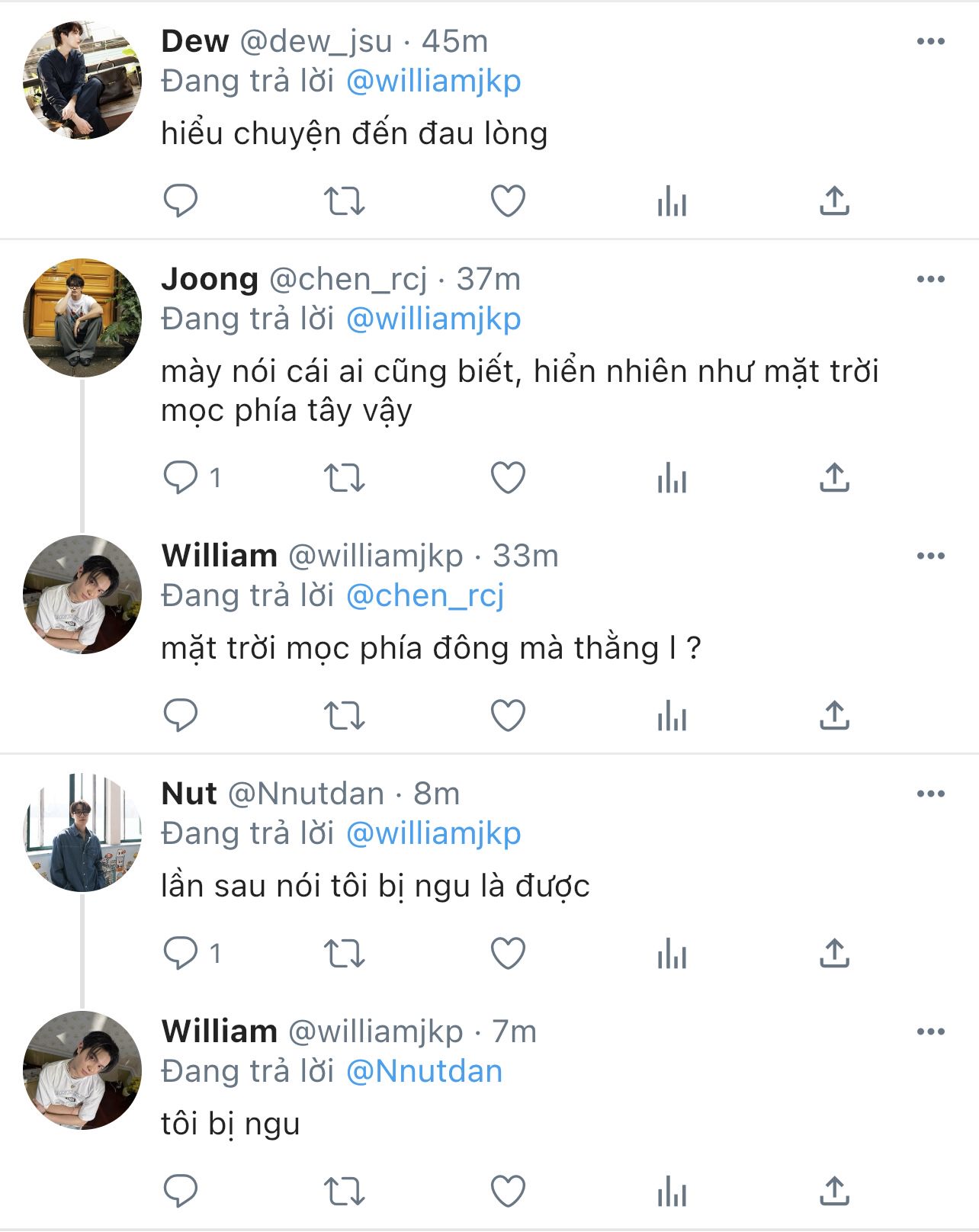Reply to Dew's tweet
The image size is (979, 1232).
point(181,201)
